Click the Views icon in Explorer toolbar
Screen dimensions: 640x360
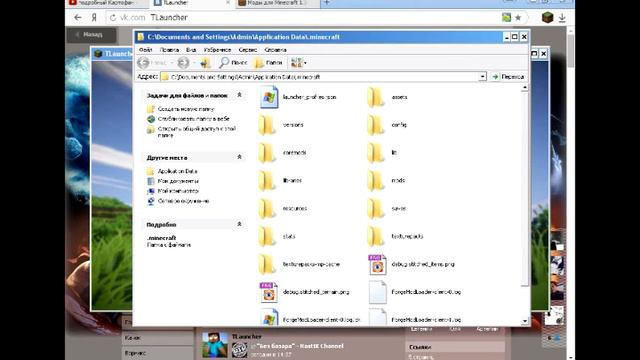(x=296, y=63)
